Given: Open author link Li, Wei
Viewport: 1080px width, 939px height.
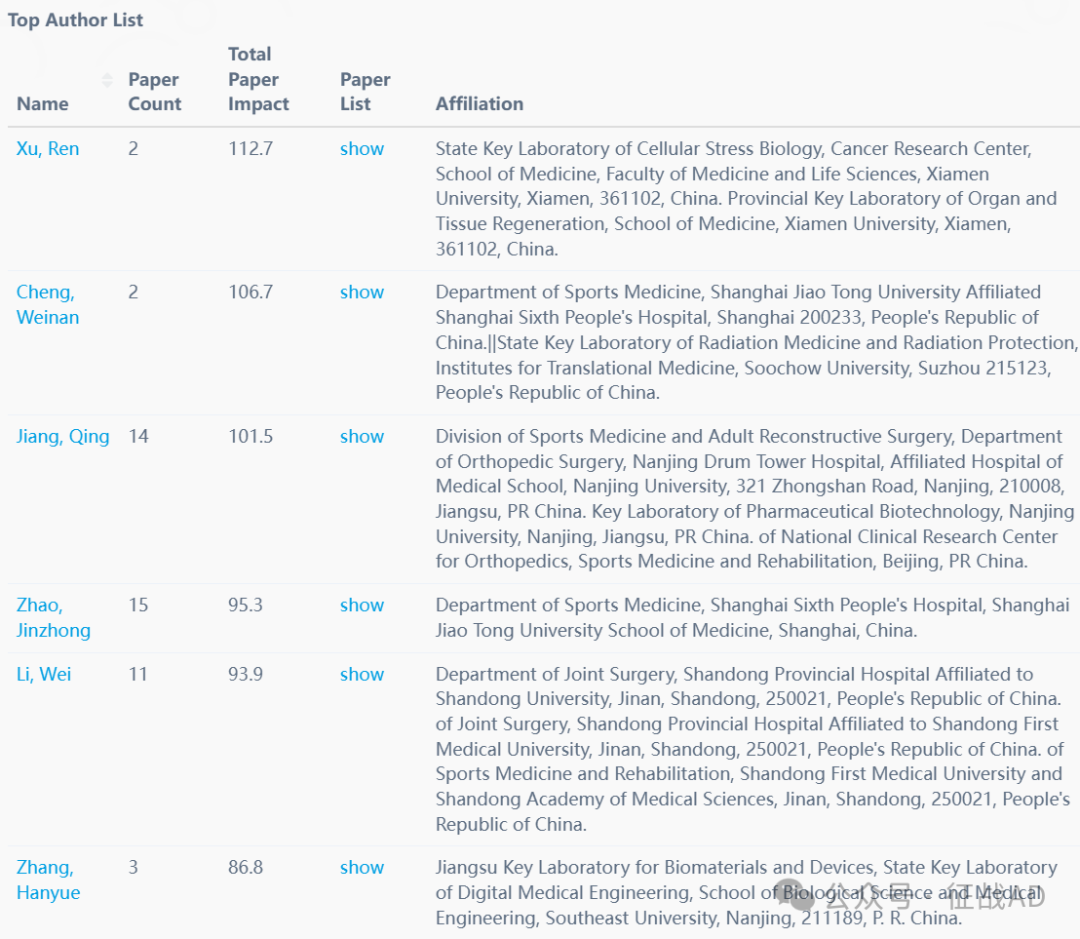Looking at the screenshot, I should pyautogui.click(x=43, y=674).
